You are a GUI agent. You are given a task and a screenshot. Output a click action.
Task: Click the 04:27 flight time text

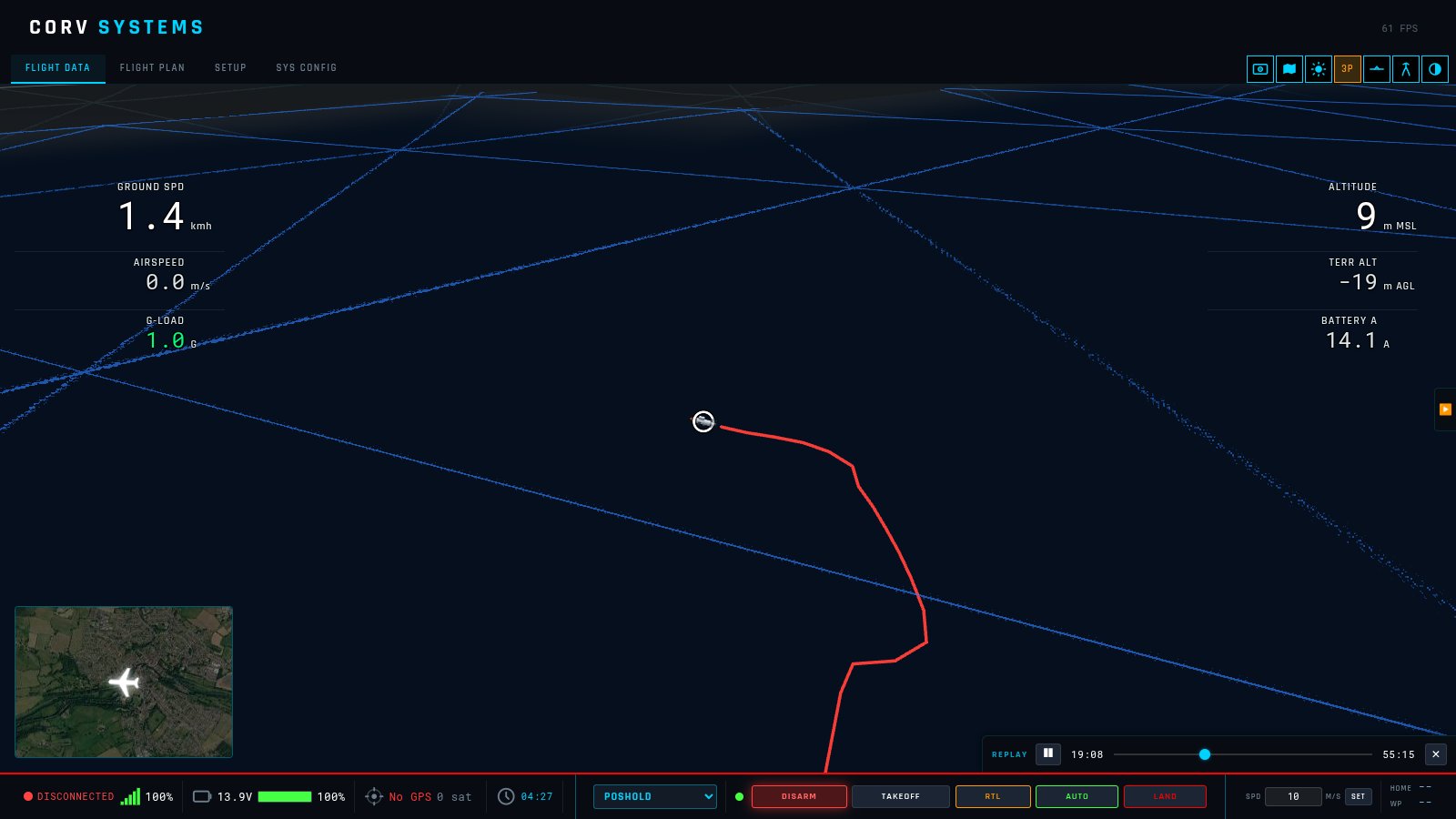click(x=537, y=796)
